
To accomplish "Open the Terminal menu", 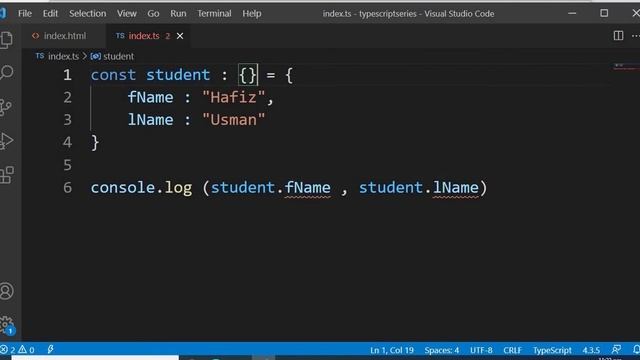I will click(x=214, y=13).
